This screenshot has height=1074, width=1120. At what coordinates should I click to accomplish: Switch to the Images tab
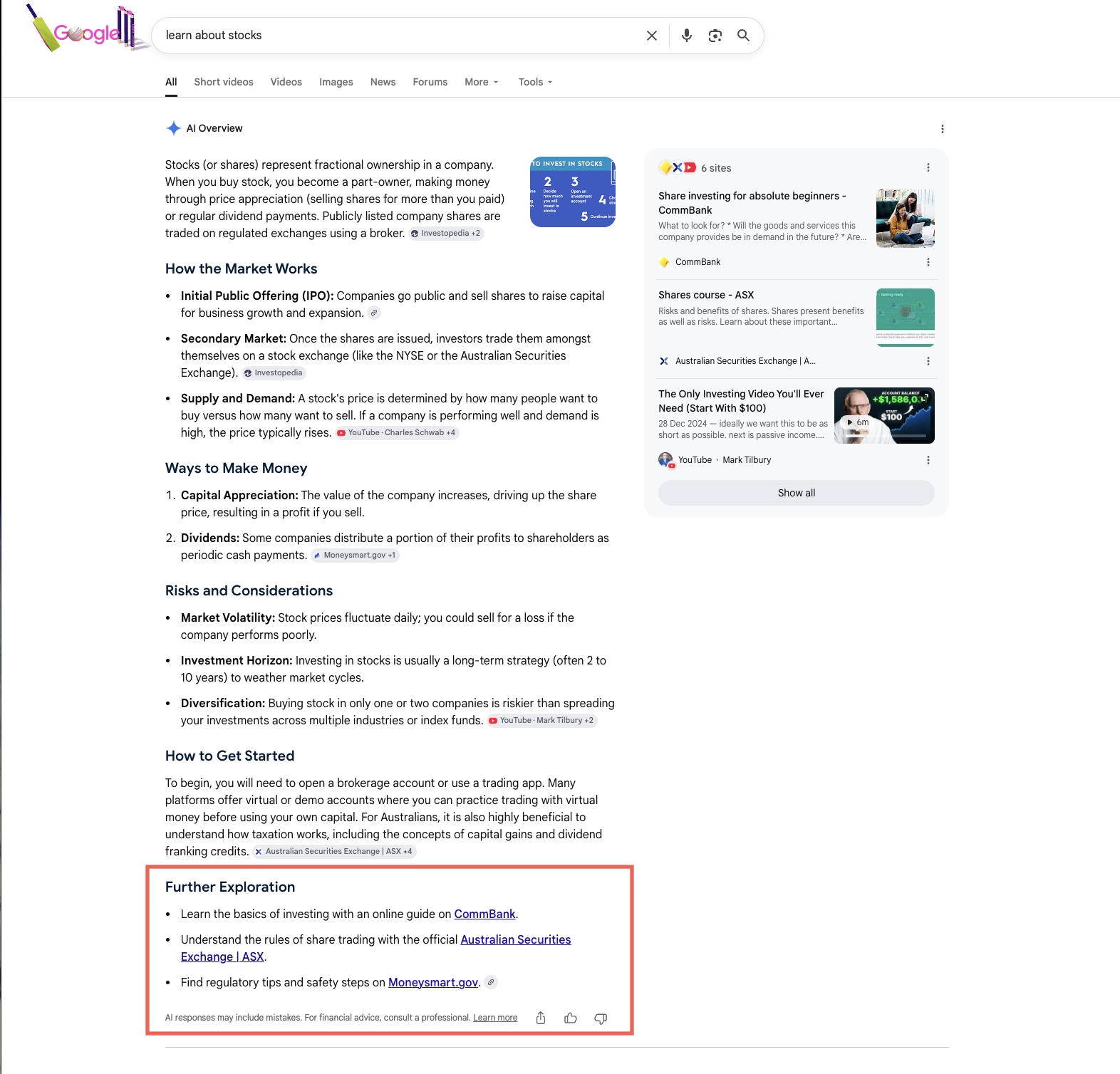(336, 82)
